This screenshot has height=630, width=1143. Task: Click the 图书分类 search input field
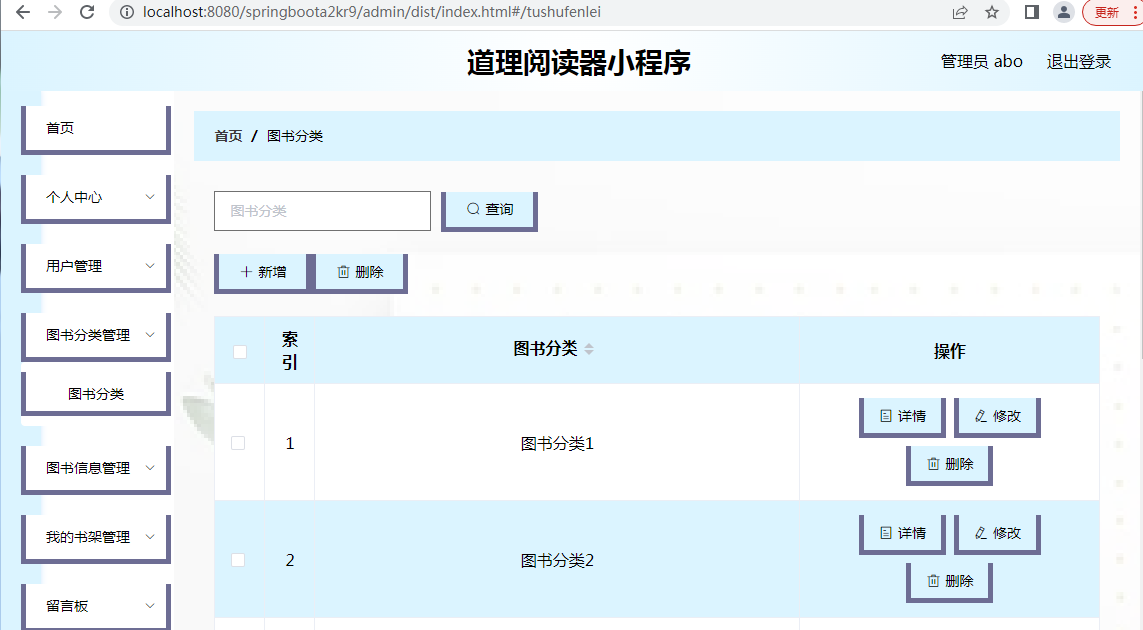(322, 211)
